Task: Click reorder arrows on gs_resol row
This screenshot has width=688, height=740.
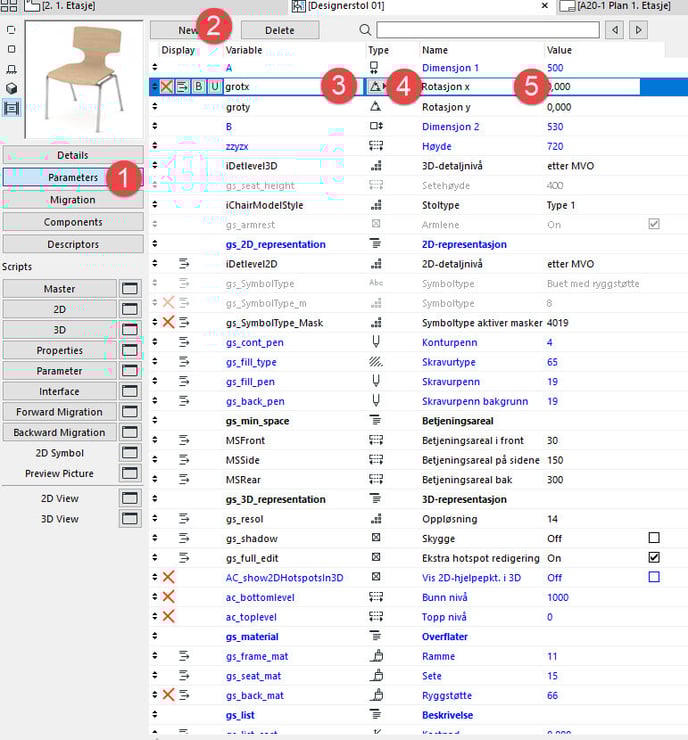Action: (155, 519)
